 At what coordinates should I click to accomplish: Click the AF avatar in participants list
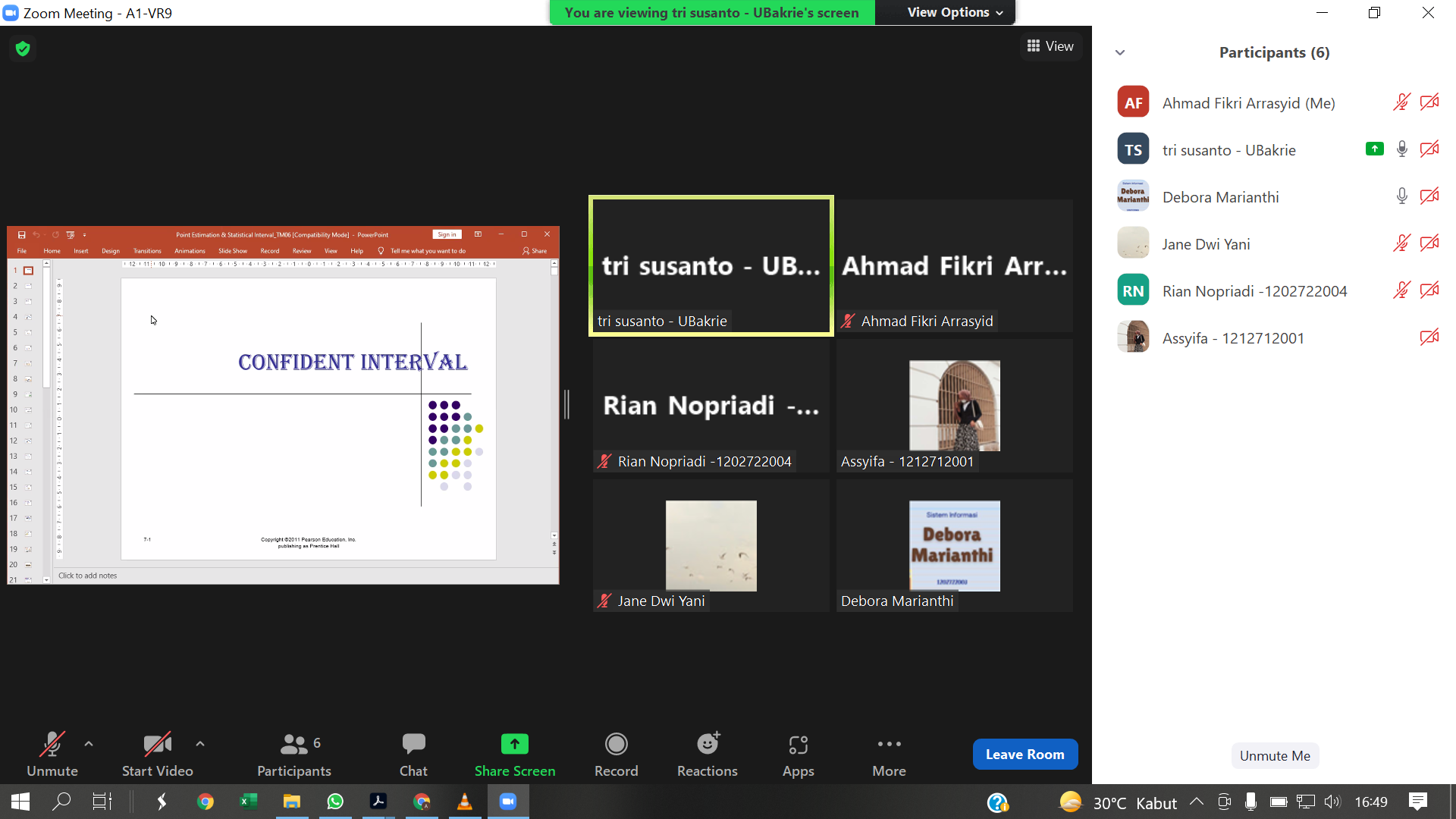(x=1133, y=102)
